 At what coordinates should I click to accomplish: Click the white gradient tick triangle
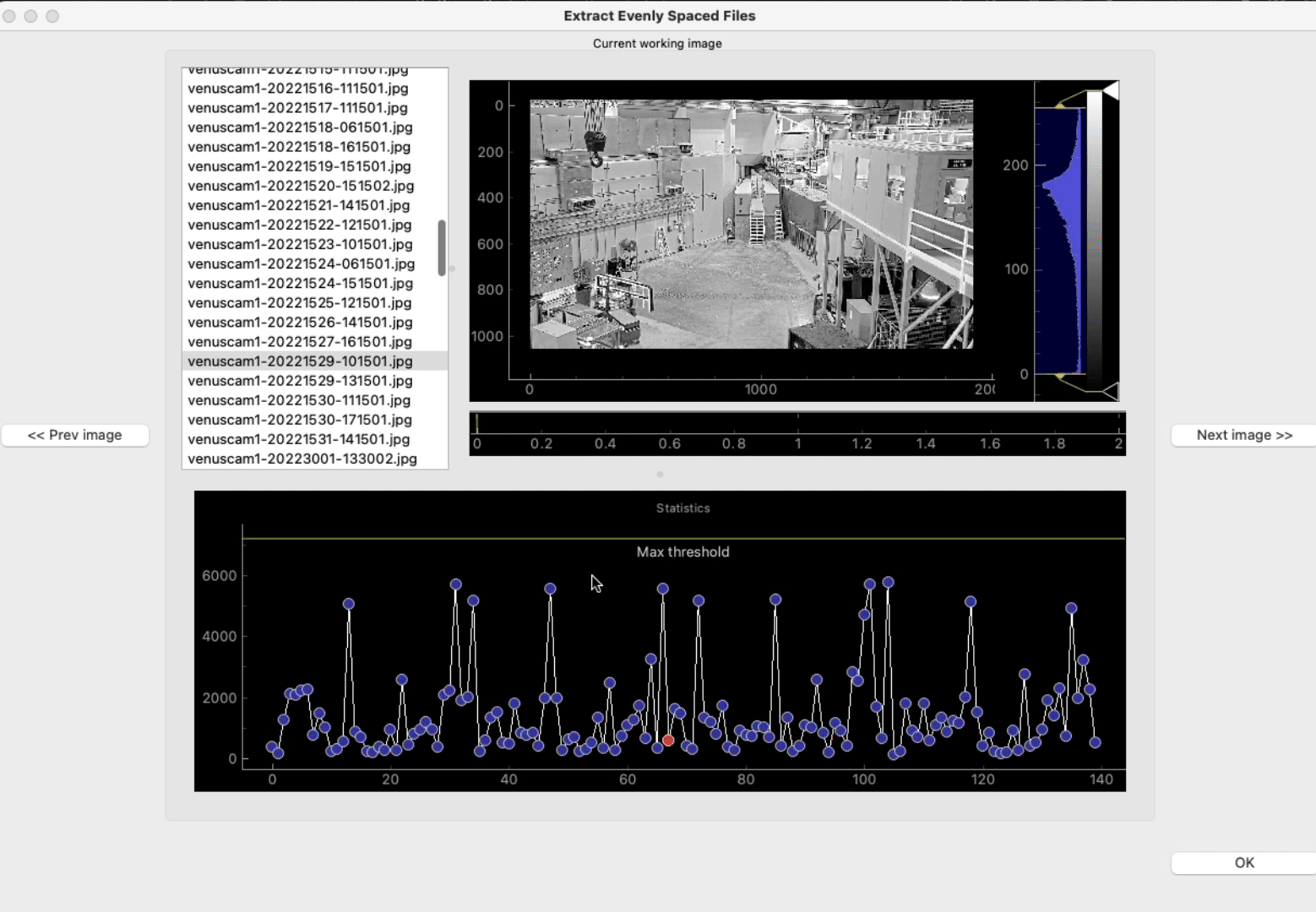coord(1111,90)
